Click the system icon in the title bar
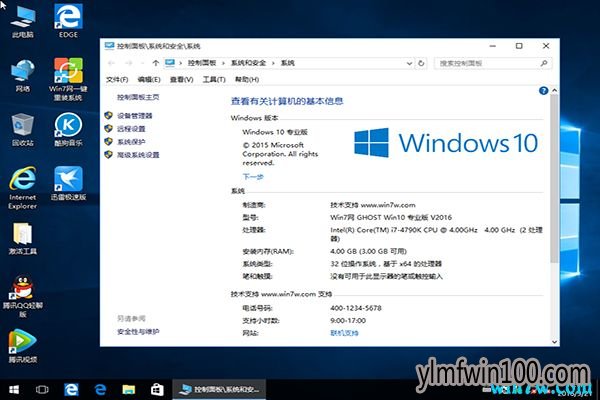Viewport: 600px width, 400px height. pyautogui.click(x=109, y=46)
